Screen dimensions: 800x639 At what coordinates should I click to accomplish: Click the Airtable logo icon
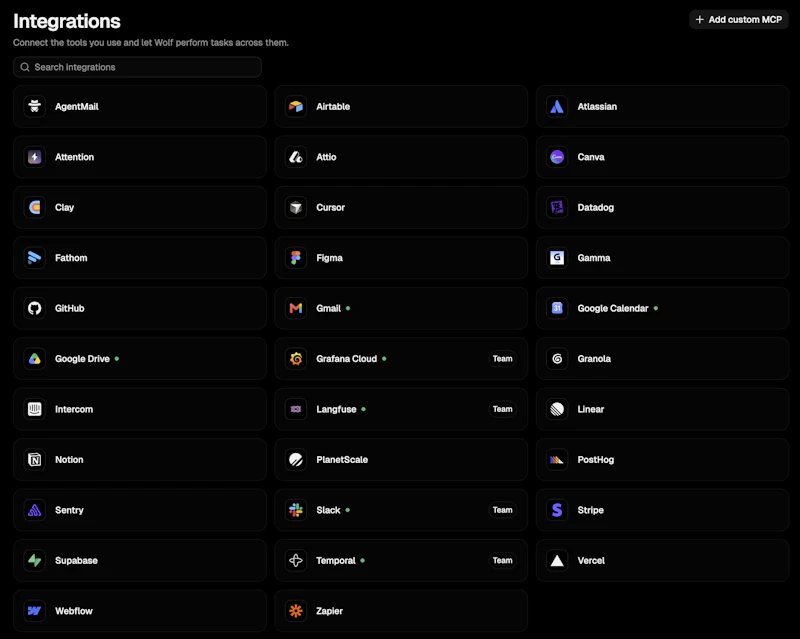click(x=296, y=106)
